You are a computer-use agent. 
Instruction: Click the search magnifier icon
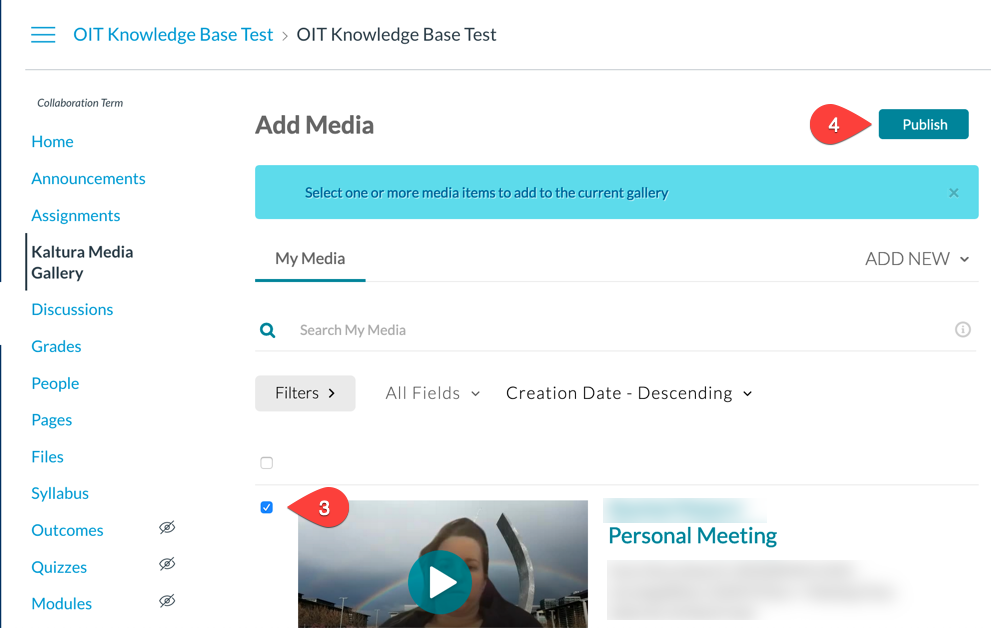coord(268,330)
